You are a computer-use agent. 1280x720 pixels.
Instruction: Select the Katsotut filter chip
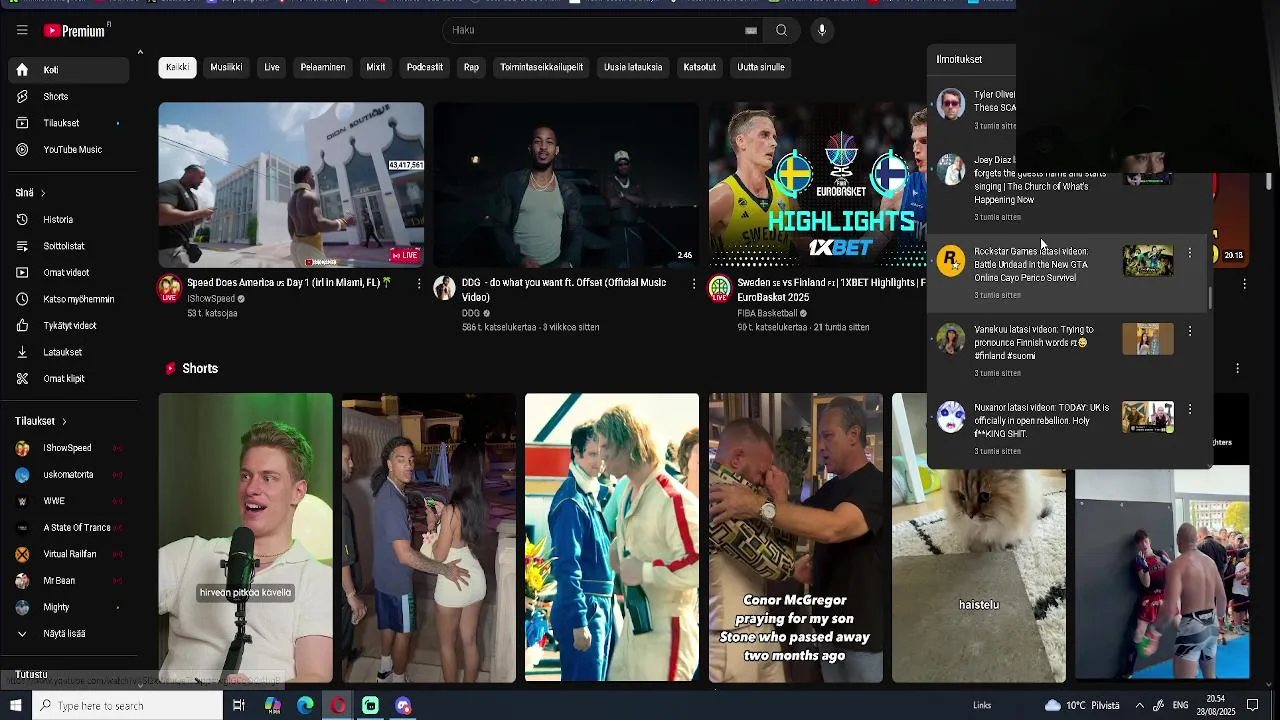click(x=699, y=67)
